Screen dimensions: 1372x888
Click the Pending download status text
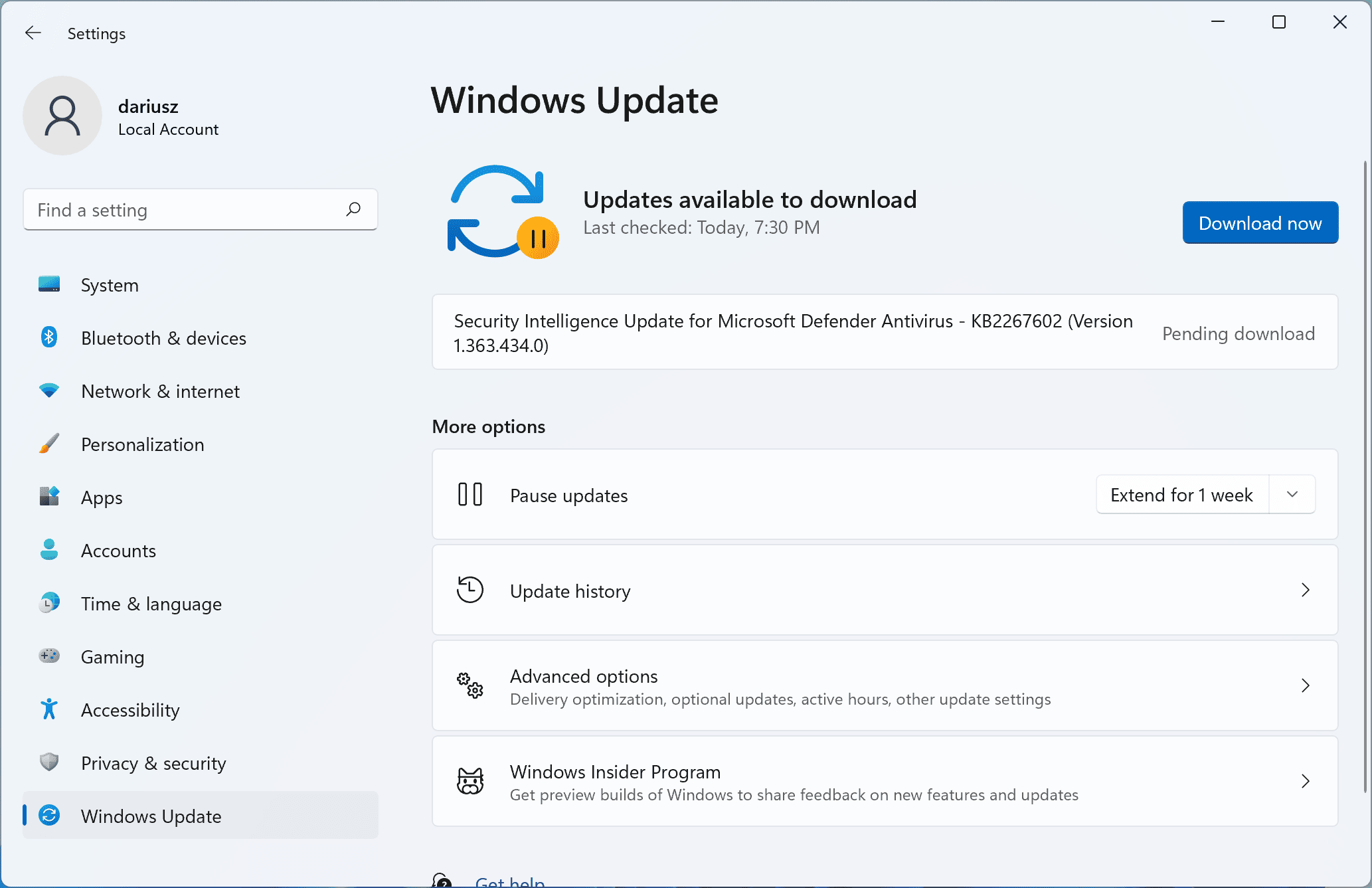pos(1239,333)
